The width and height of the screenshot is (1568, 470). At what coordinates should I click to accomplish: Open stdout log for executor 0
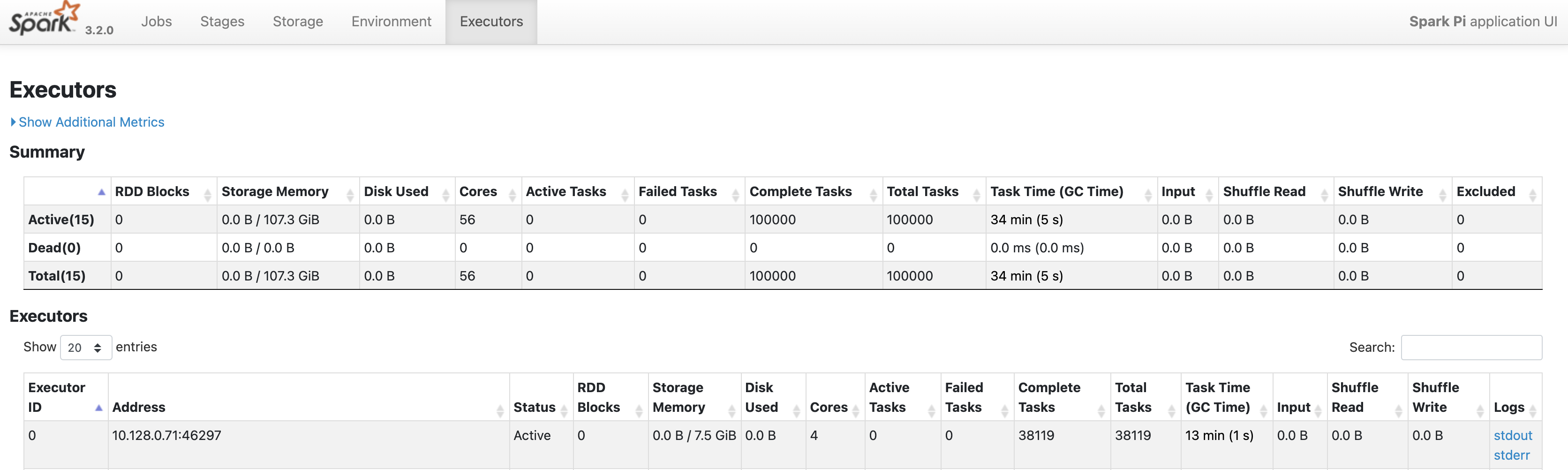[x=1513, y=436]
